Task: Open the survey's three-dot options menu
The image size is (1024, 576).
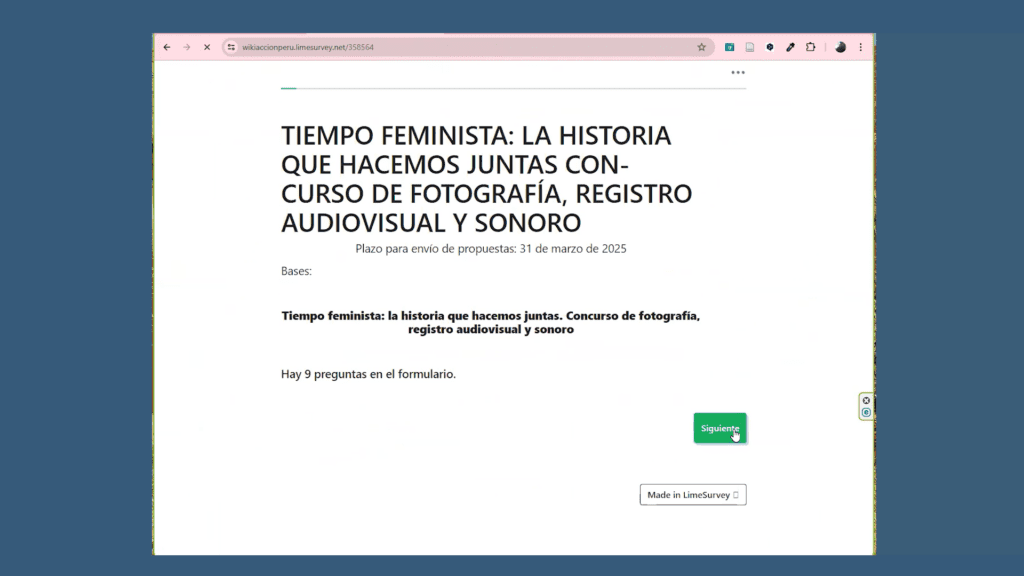Action: click(x=738, y=72)
